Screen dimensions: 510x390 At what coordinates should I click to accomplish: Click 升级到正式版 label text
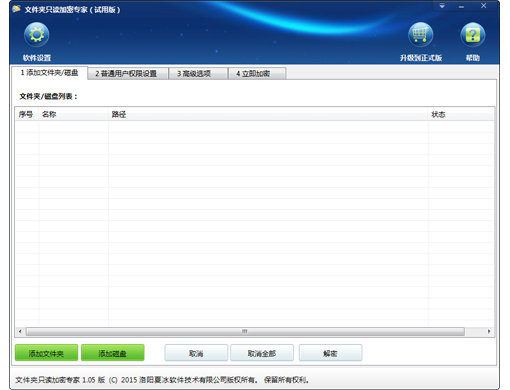[x=421, y=58]
